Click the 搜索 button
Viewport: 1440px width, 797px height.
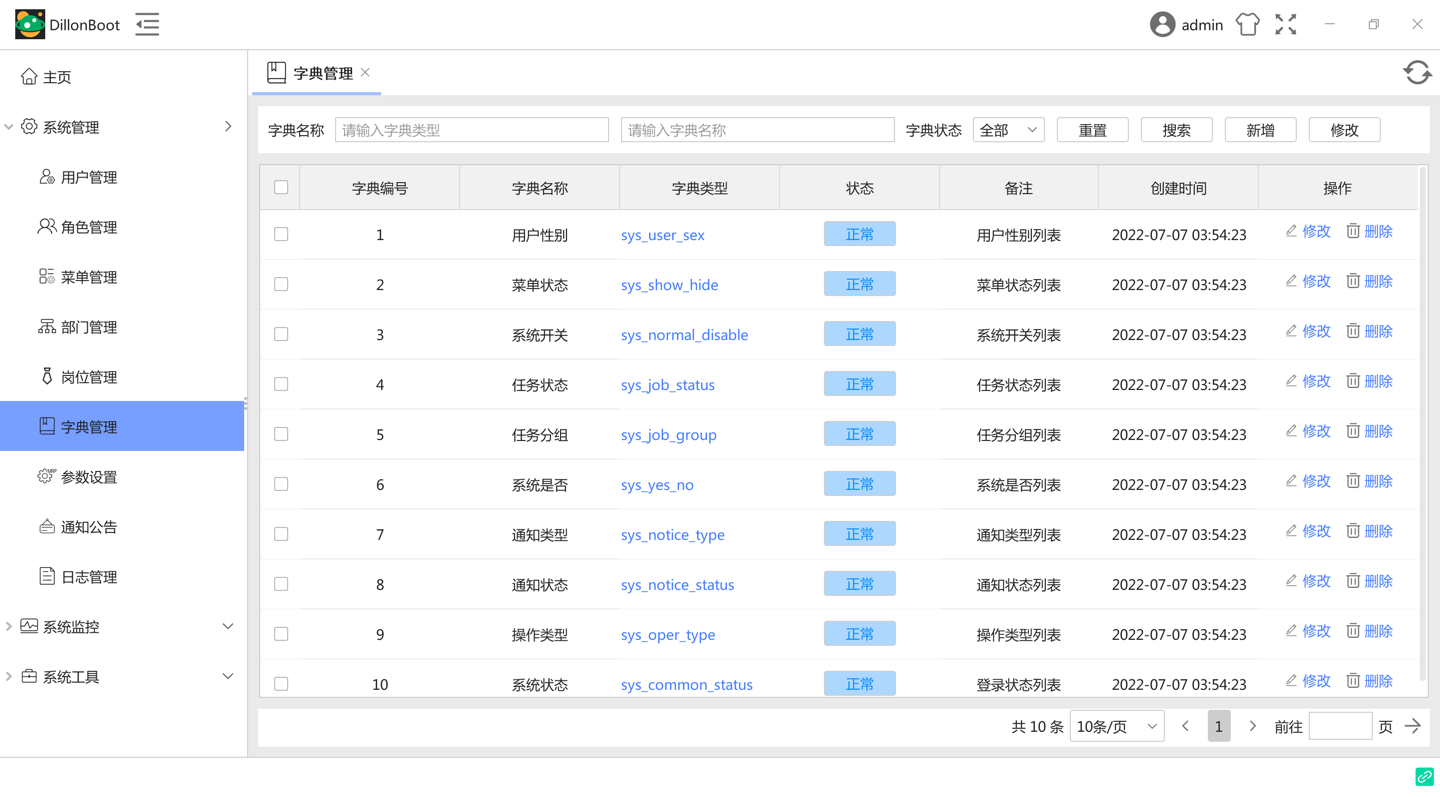1177,130
